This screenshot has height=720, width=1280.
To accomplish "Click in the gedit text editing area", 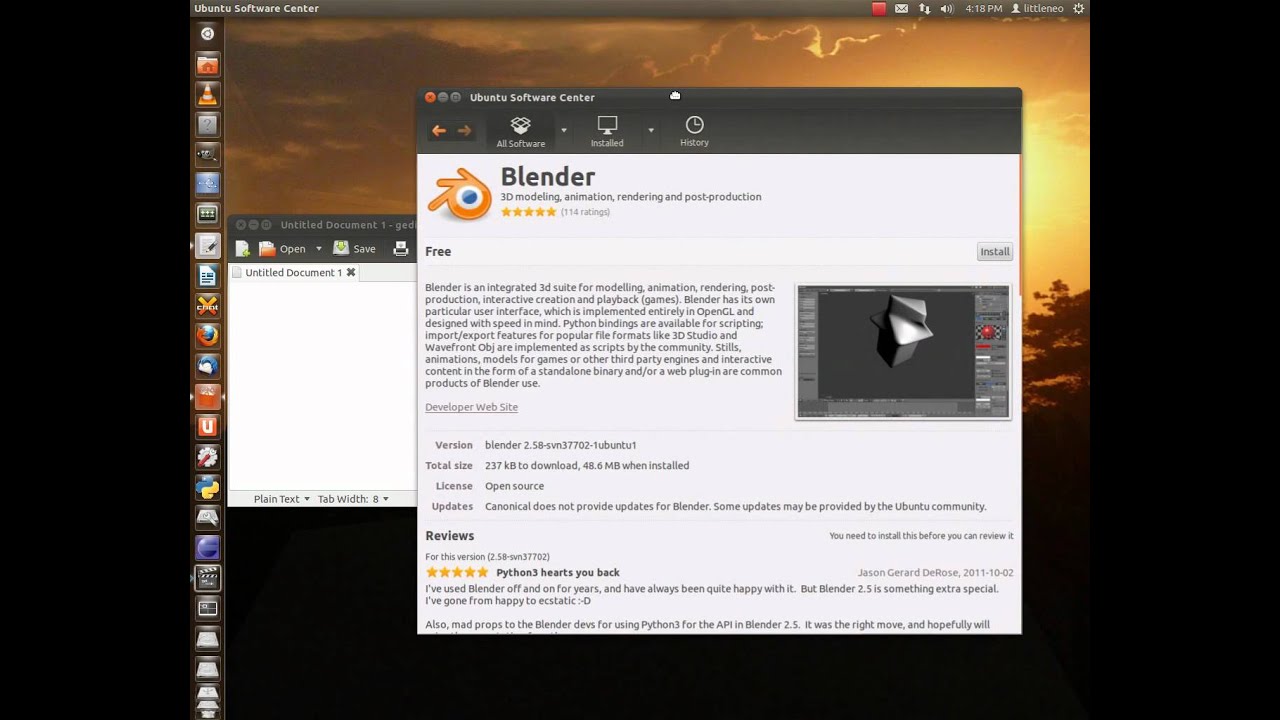I will coord(322,385).
